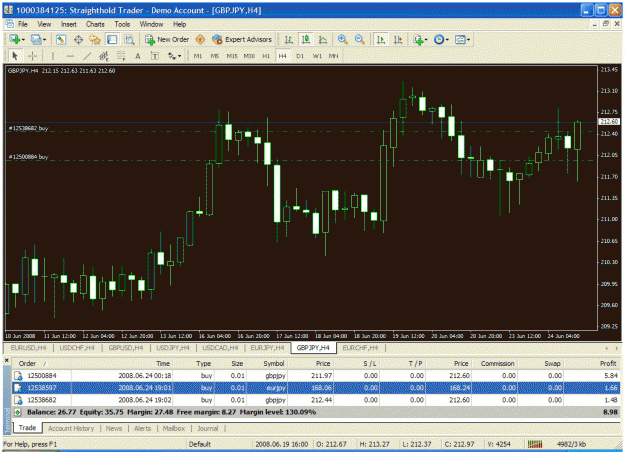This screenshot has width=625, height=452.
Task: Open the Navigator panel icon
Action: [x=95, y=39]
